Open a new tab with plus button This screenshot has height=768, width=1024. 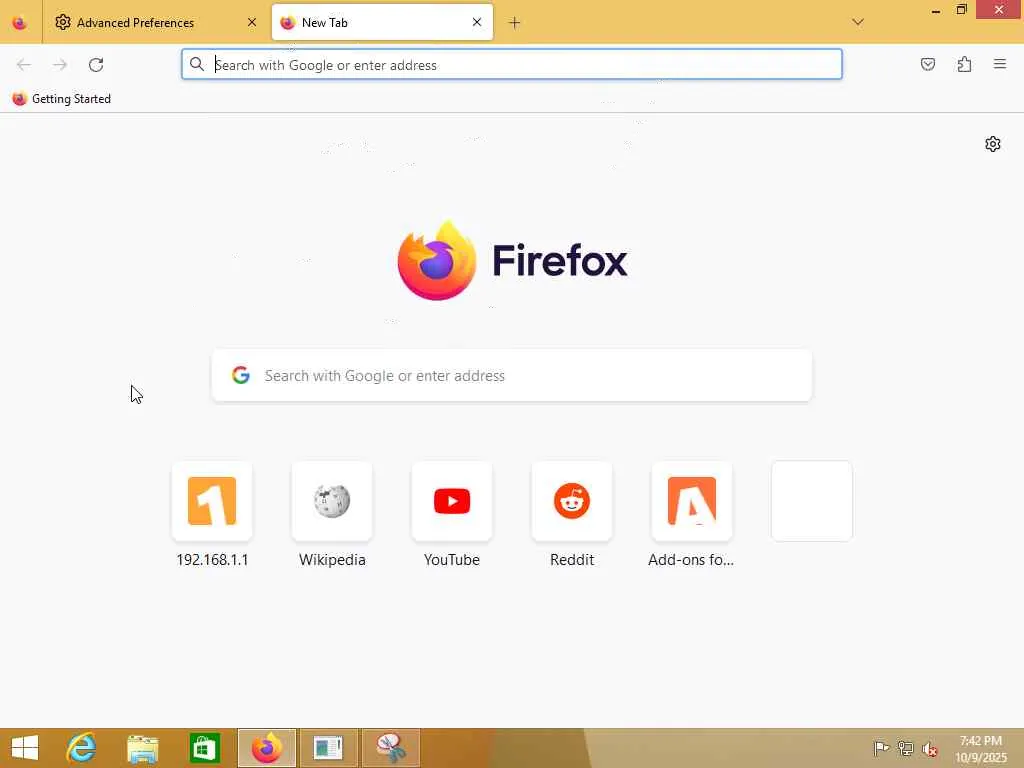pos(515,23)
